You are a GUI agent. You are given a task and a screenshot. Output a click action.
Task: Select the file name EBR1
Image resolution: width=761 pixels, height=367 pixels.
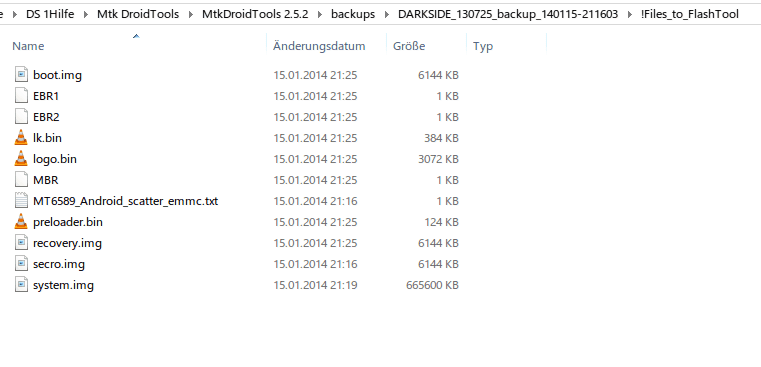pos(46,96)
